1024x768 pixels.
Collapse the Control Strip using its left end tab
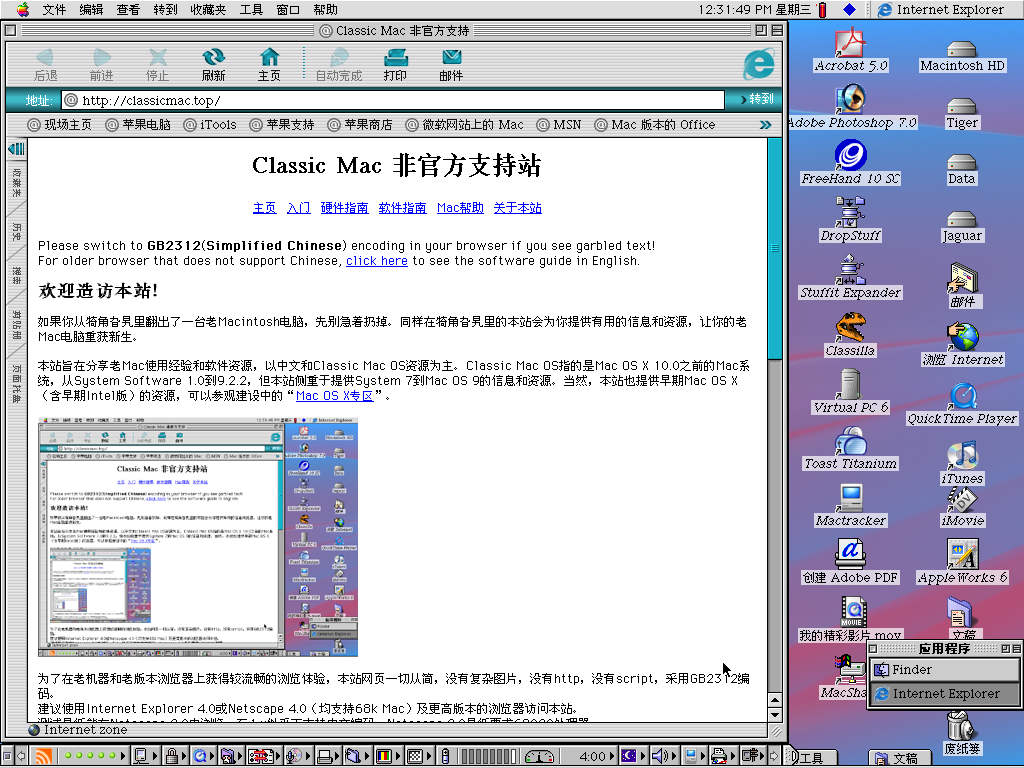click(8, 756)
